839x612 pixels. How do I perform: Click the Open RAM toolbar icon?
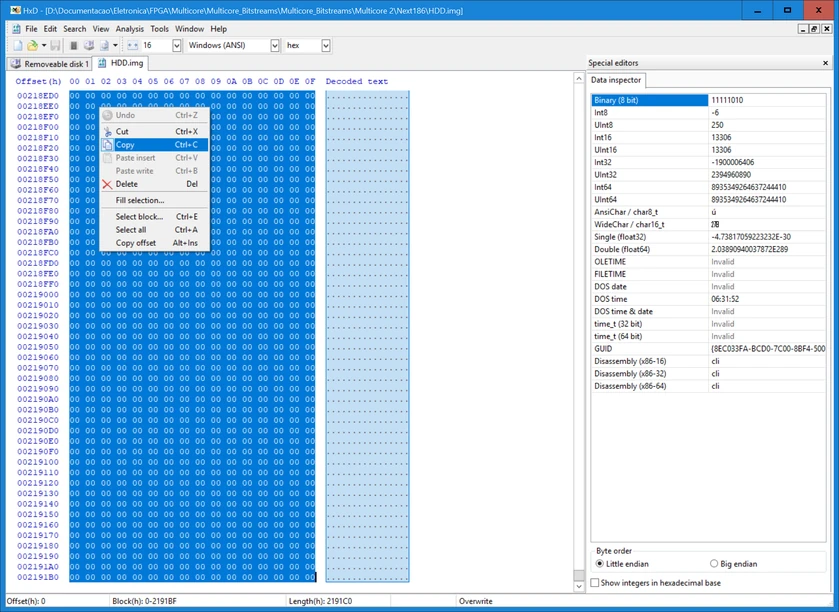[73, 46]
